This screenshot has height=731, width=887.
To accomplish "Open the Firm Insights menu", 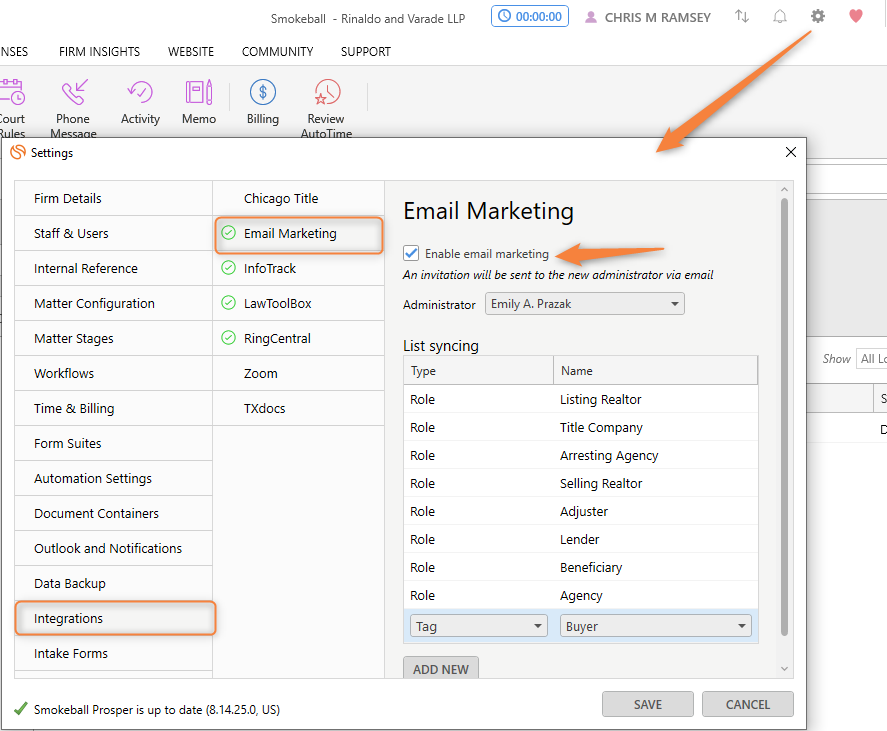I will click(100, 51).
